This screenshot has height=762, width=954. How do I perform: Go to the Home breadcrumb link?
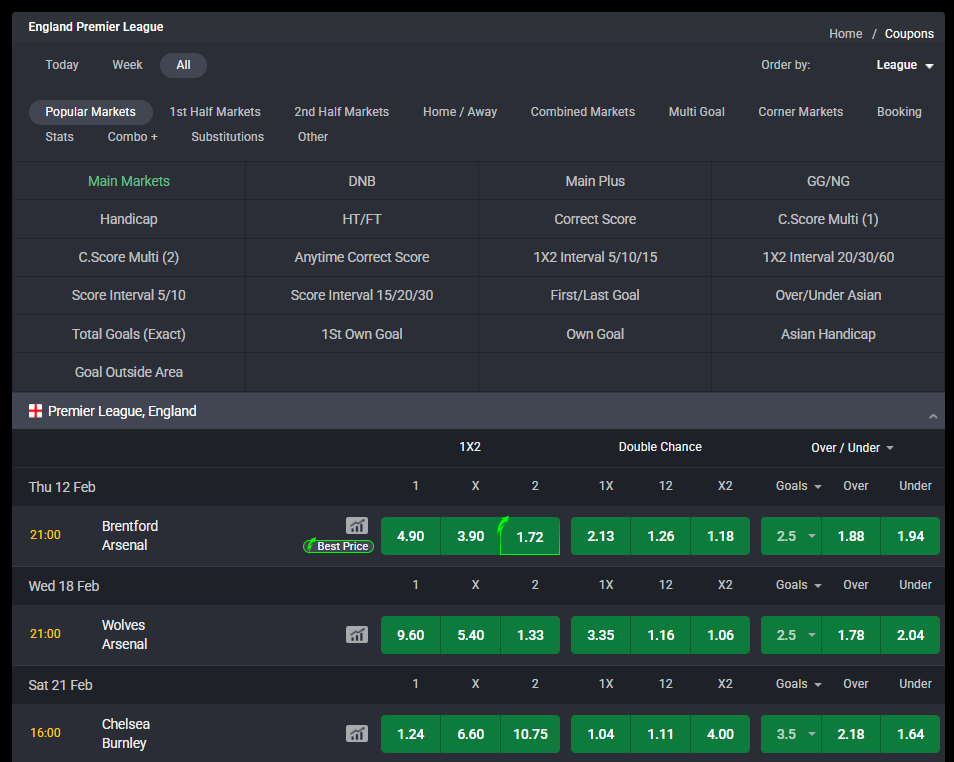coord(845,34)
